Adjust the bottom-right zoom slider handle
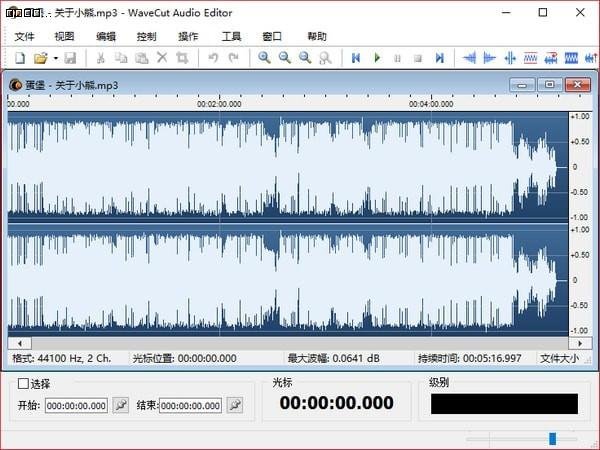The height and width of the screenshot is (450, 600). pos(552,439)
